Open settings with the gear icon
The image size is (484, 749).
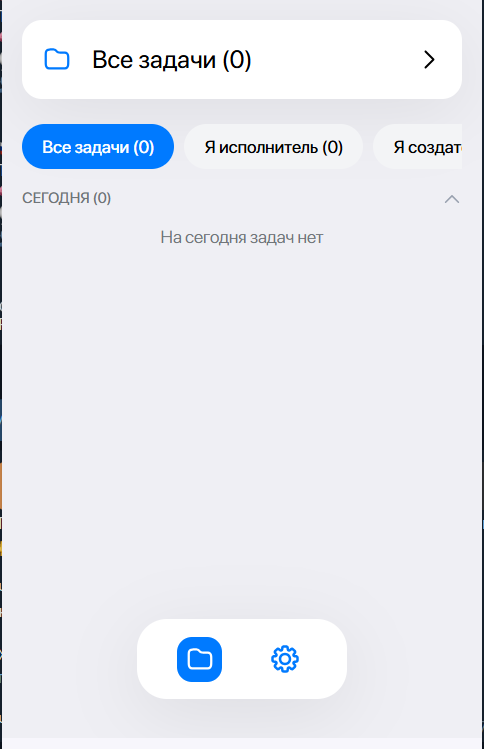coord(285,659)
